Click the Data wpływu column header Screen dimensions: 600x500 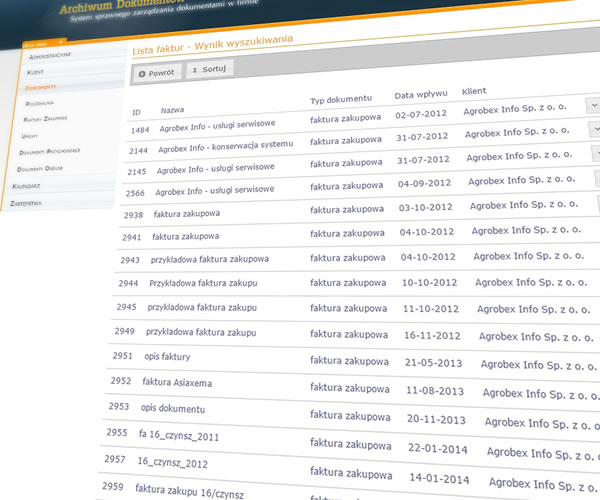click(x=421, y=94)
